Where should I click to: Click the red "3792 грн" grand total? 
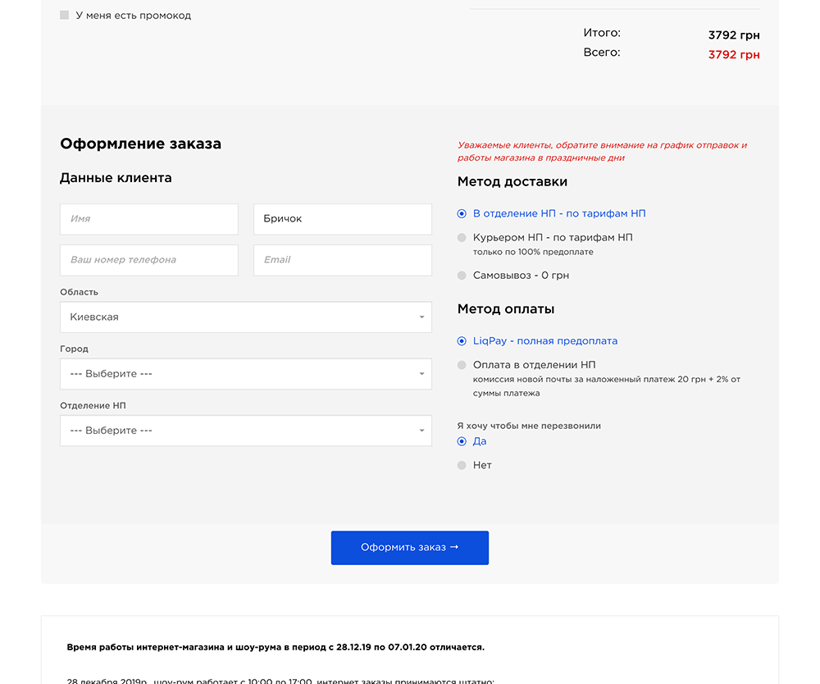click(x=734, y=54)
